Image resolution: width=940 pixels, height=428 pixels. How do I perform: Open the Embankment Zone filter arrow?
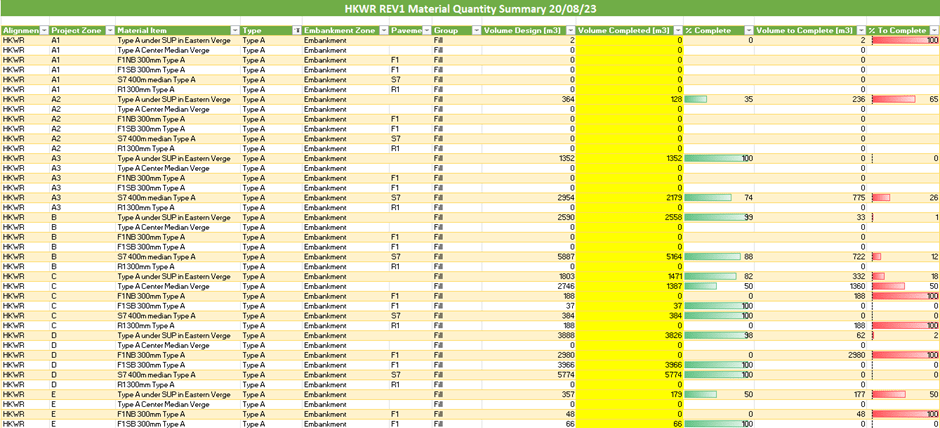pyautogui.click(x=384, y=31)
